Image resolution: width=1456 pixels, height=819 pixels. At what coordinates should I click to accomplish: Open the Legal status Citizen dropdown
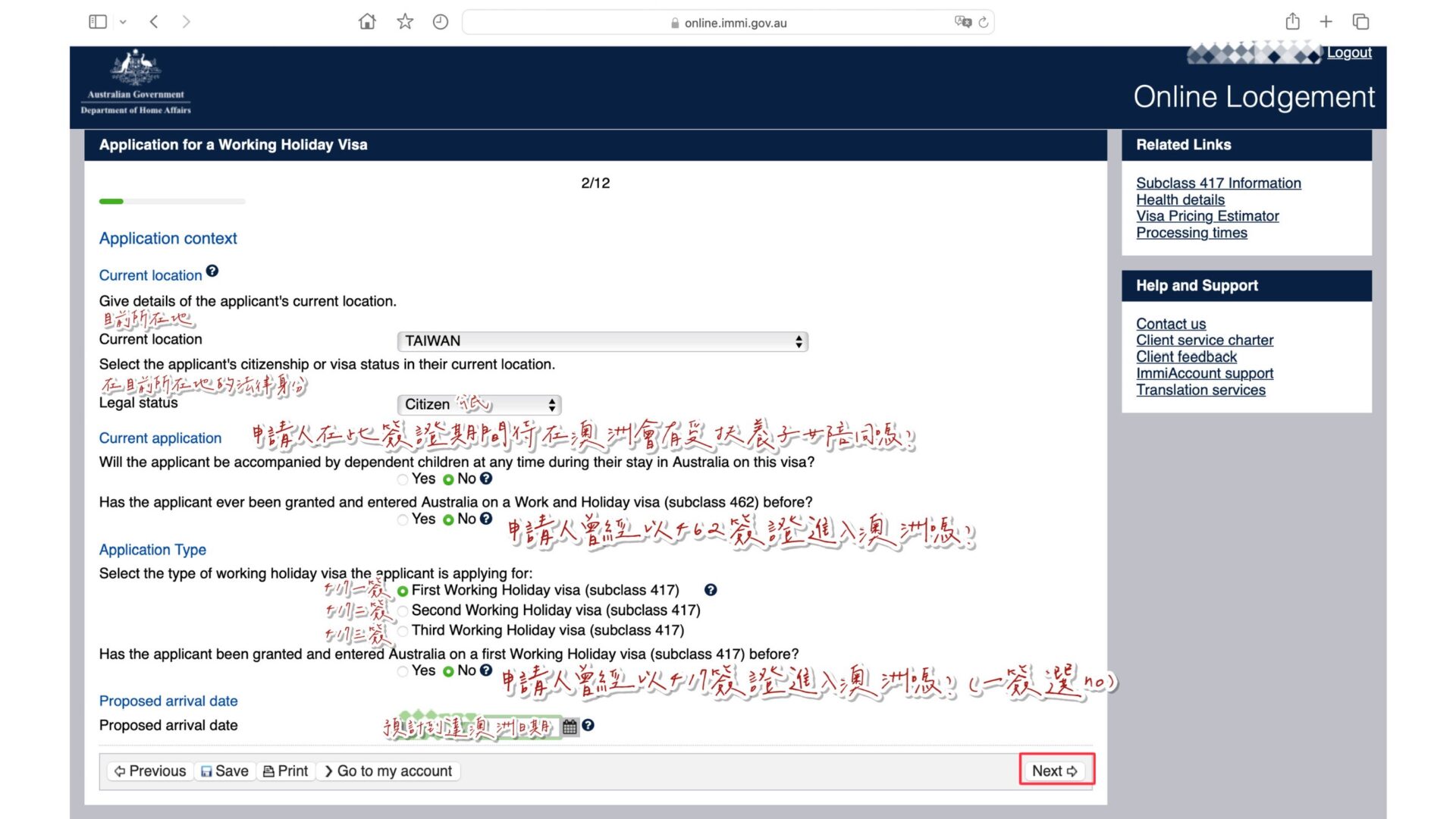click(479, 405)
